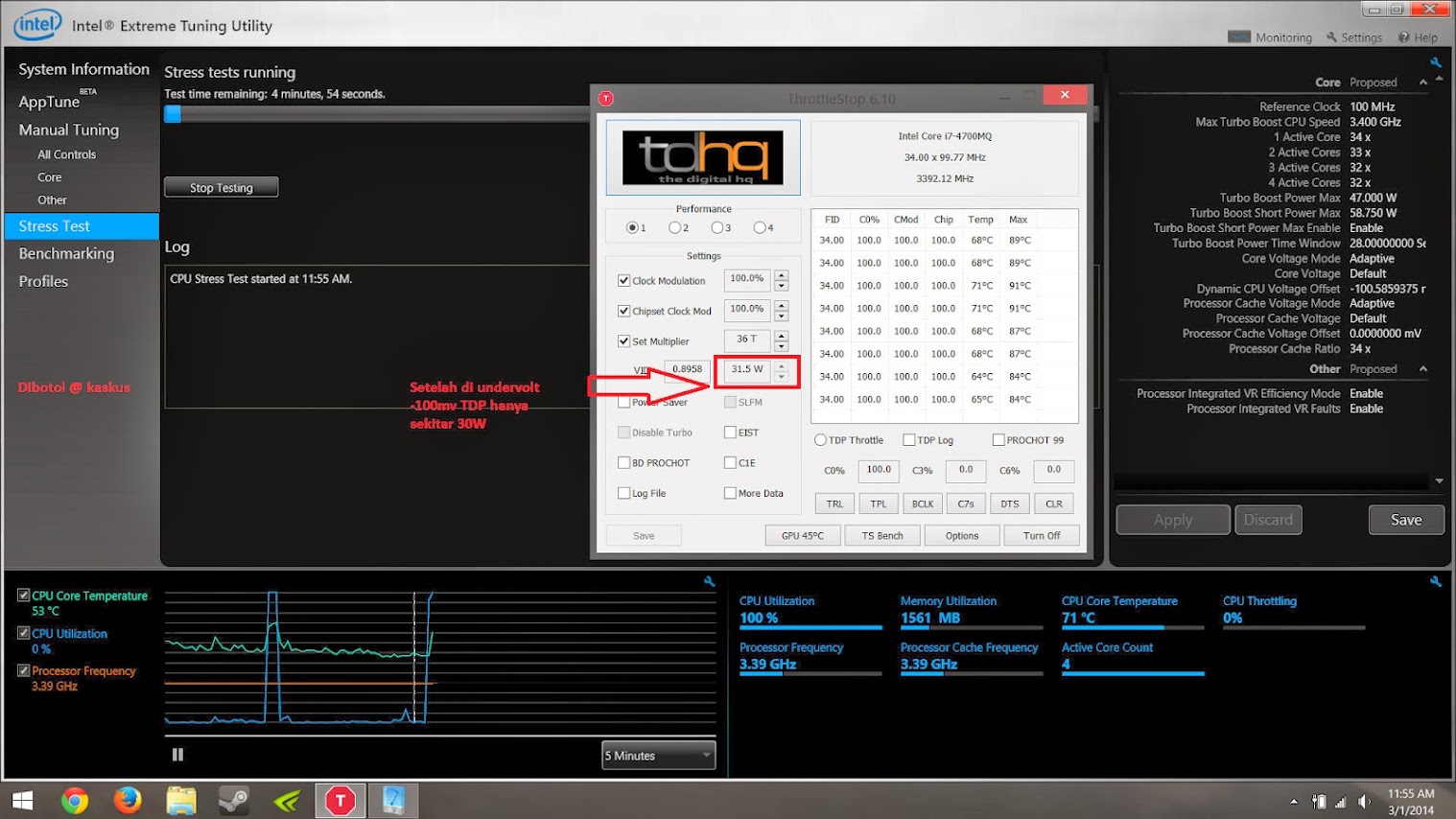Open the 5 Minutes time range dropdown
The height and width of the screenshot is (819, 1456).
(x=659, y=756)
